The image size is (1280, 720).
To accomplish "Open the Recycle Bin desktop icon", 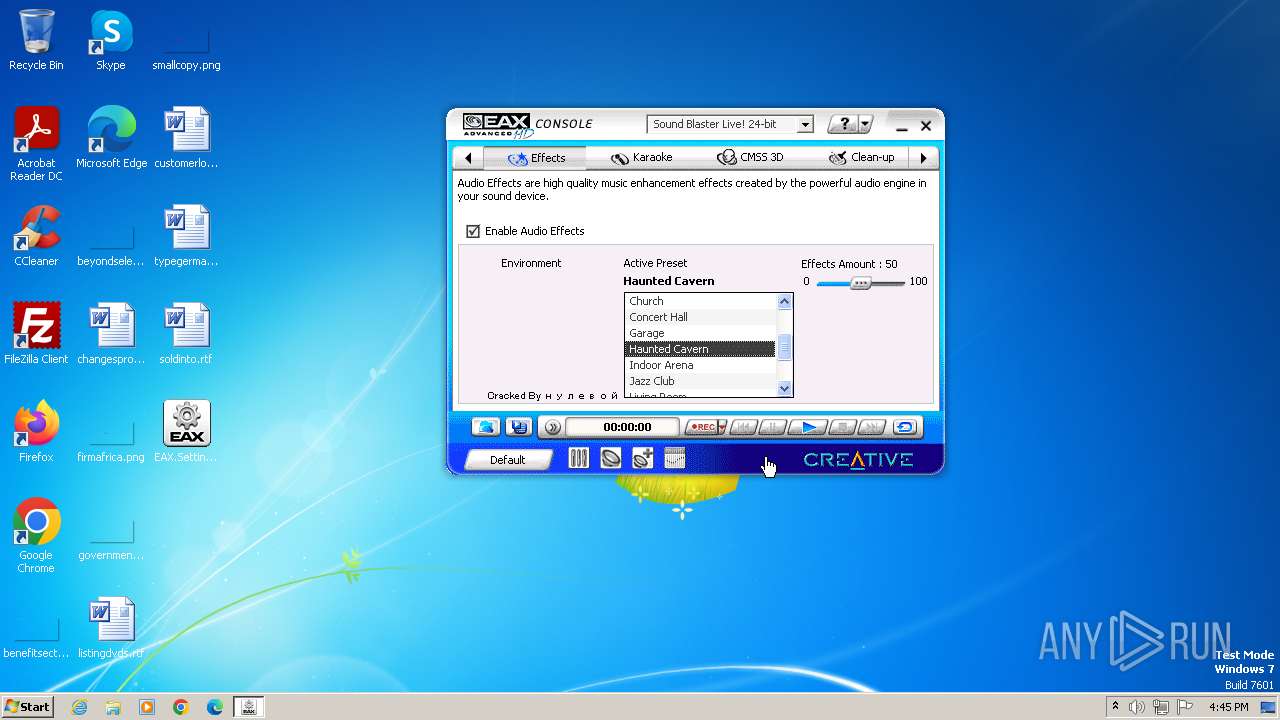I will pyautogui.click(x=36, y=40).
